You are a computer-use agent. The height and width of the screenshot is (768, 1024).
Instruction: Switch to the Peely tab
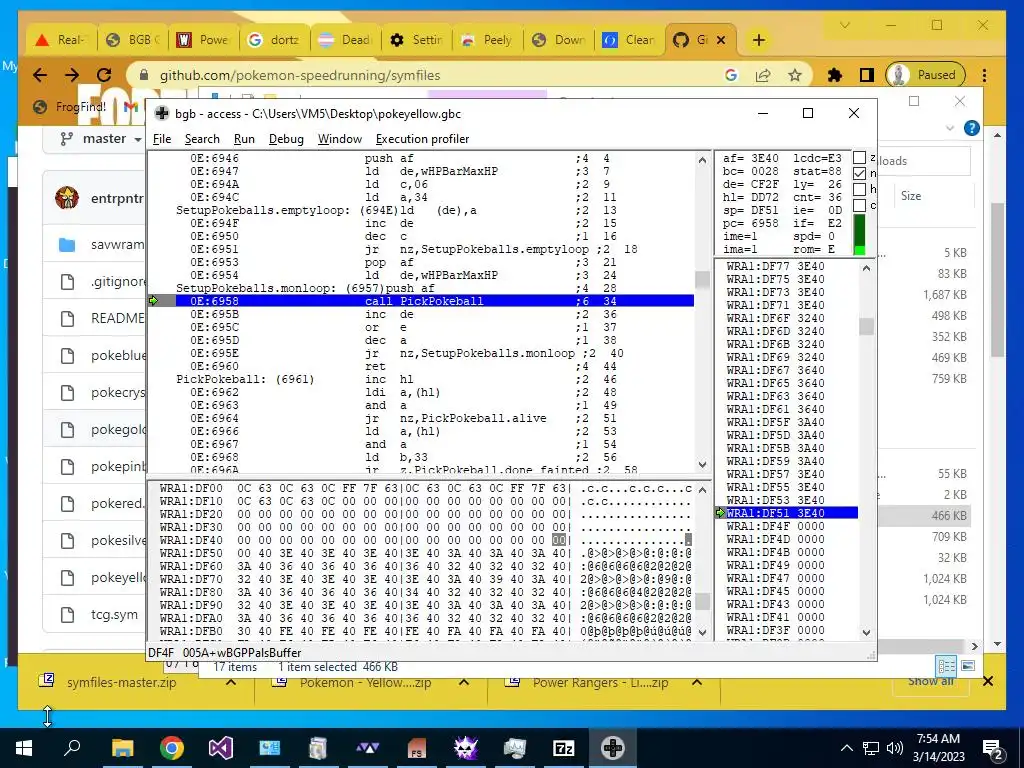coord(488,40)
